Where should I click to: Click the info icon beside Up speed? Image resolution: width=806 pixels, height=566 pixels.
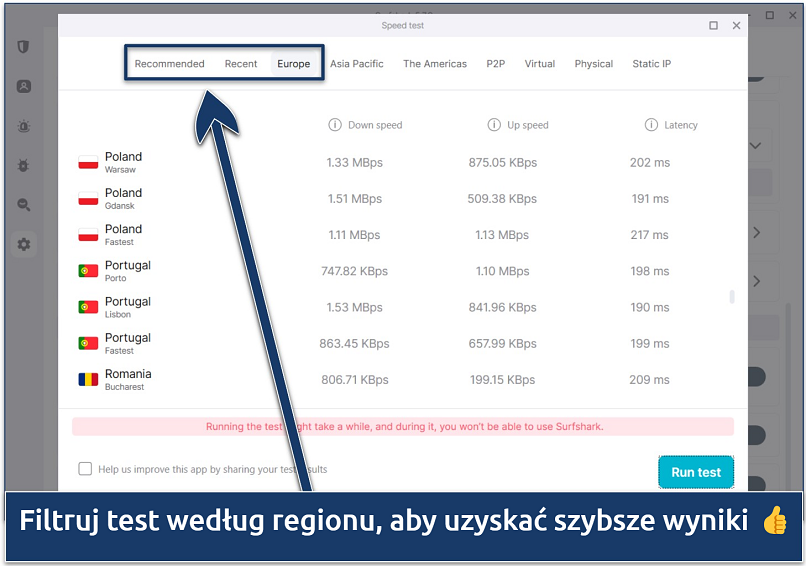click(x=494, y=125)
